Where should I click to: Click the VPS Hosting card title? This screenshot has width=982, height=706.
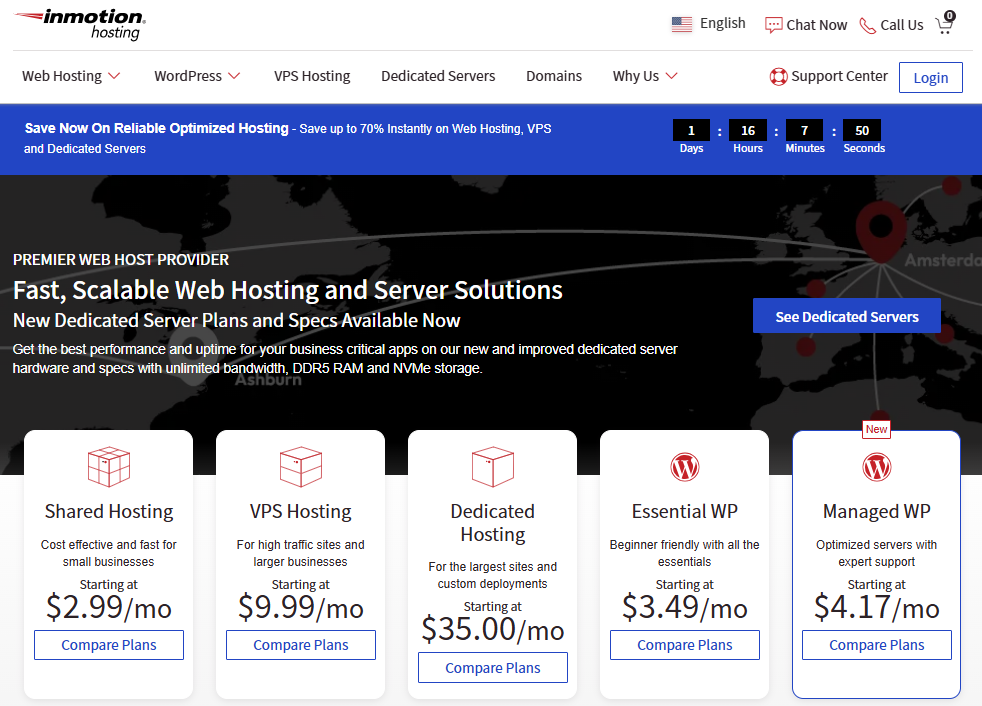click(x=301, y=512)
